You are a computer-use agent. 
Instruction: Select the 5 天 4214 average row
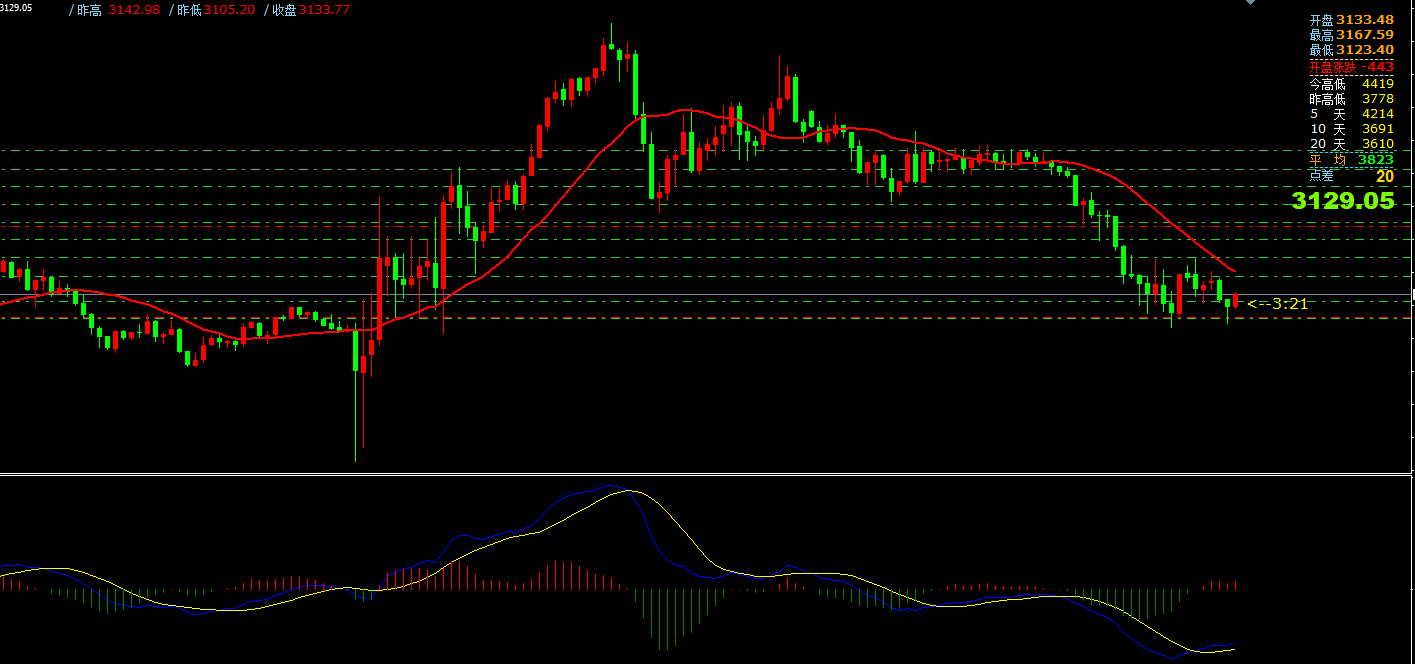[1351, 114]
